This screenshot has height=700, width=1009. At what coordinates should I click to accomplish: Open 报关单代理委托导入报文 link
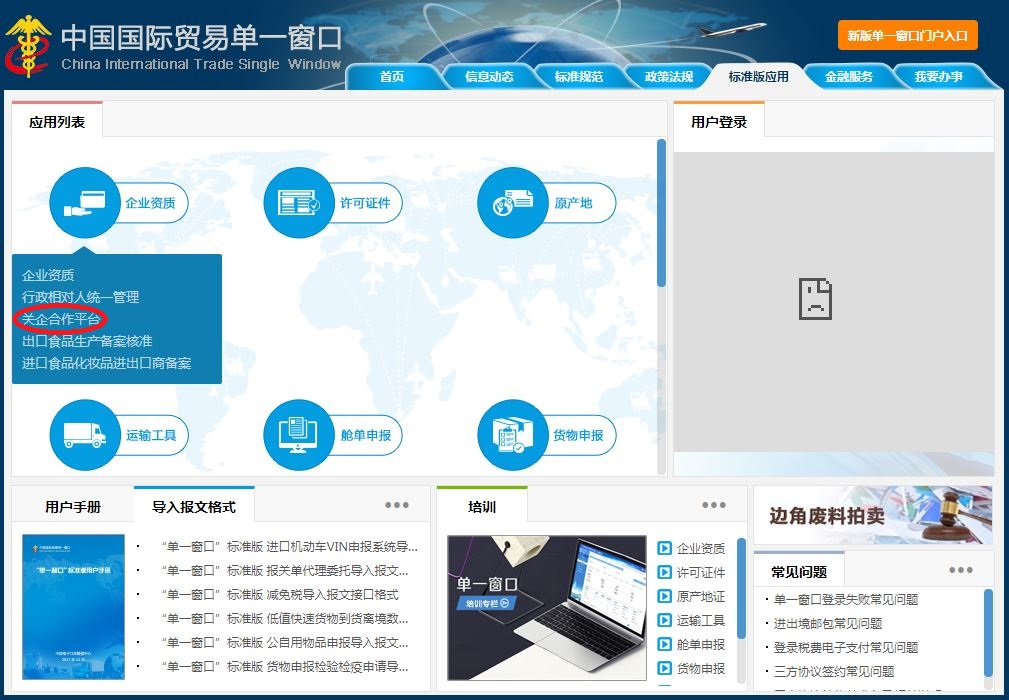tap(284, 571)
